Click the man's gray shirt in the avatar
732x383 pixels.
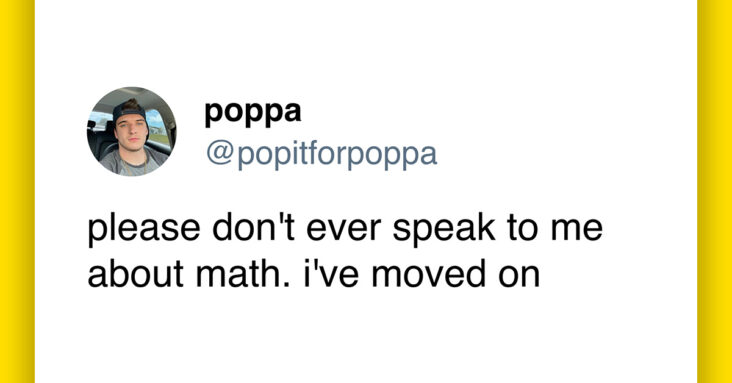point(133,163)
